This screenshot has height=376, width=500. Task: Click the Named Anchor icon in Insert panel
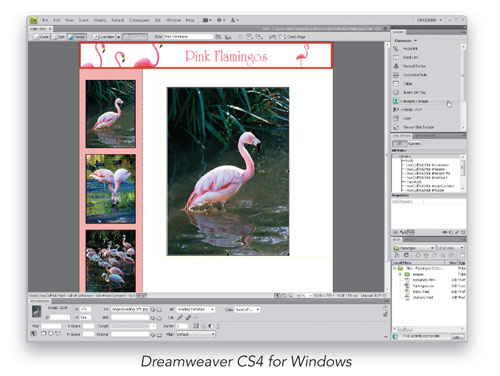[x=396, y=66]
